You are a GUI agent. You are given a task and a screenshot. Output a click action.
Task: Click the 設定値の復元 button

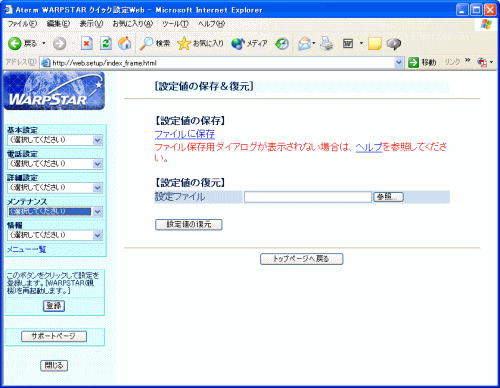189,225
